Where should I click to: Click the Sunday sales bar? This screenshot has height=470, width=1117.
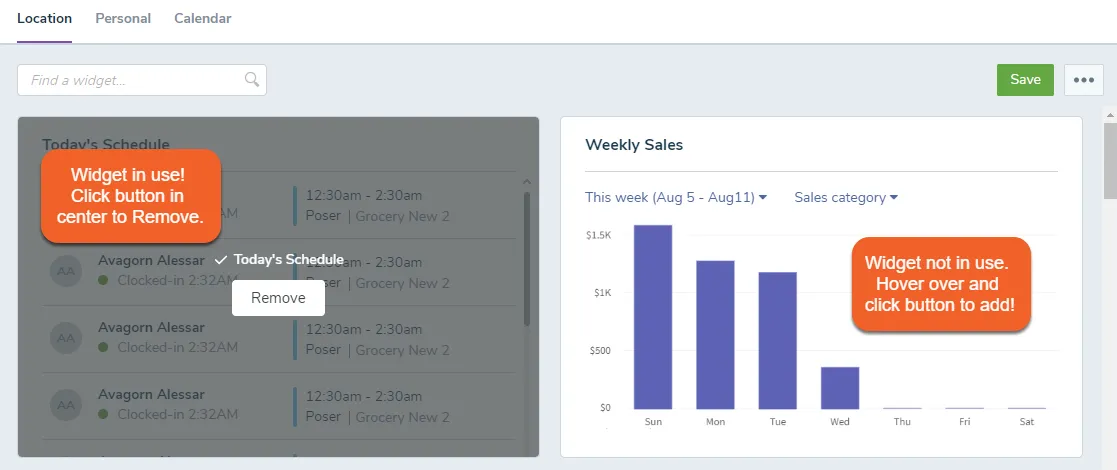[653, 317]
